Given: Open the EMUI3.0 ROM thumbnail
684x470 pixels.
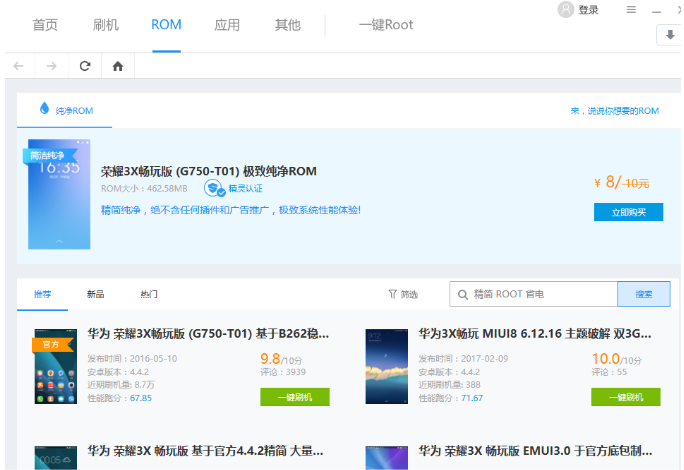Looking at the screenshot, I should [386, 458].
